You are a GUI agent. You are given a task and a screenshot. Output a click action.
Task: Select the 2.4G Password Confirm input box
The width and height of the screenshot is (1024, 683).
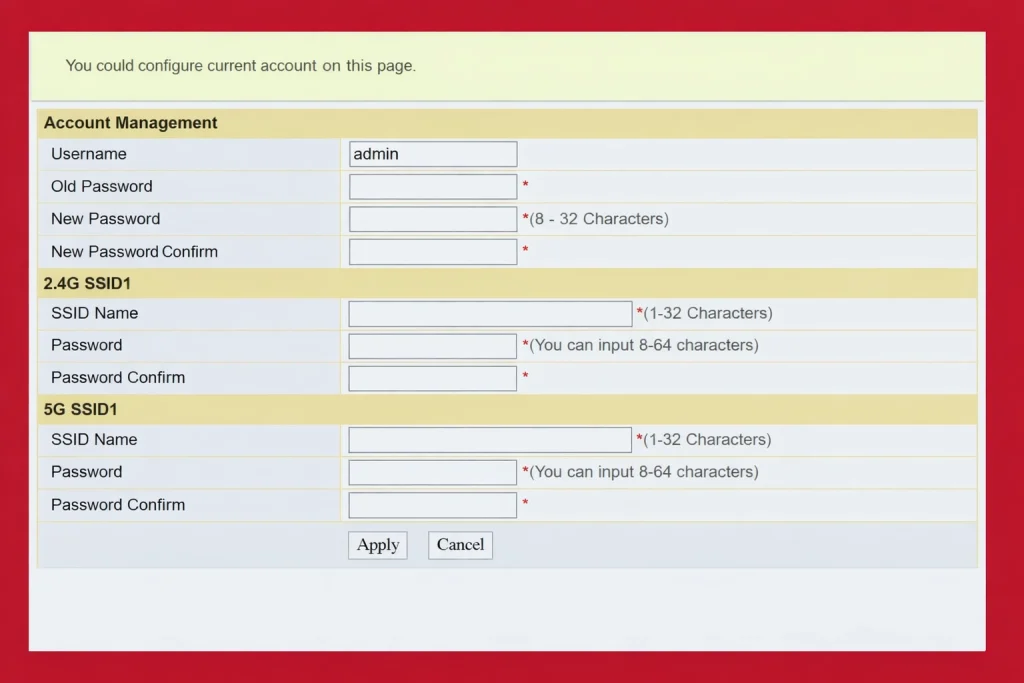point(432,378)
